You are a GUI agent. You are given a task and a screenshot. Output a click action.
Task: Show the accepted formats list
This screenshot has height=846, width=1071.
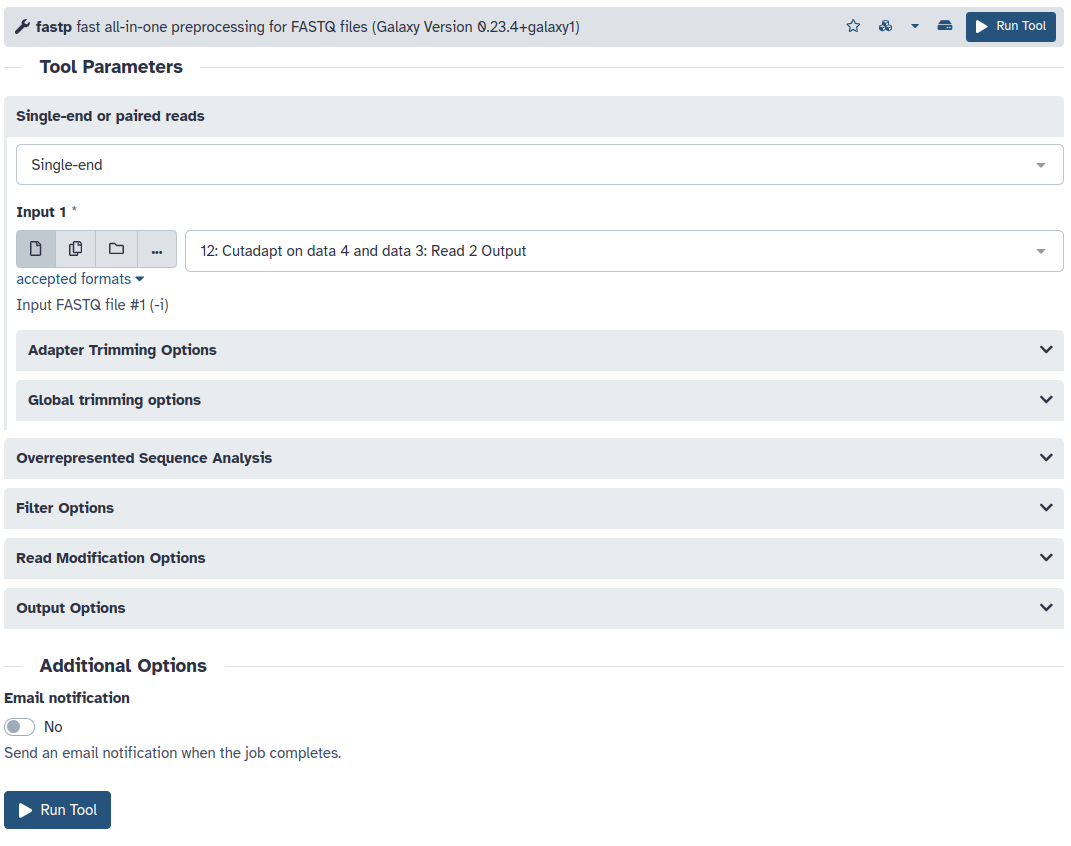(80, 279)
